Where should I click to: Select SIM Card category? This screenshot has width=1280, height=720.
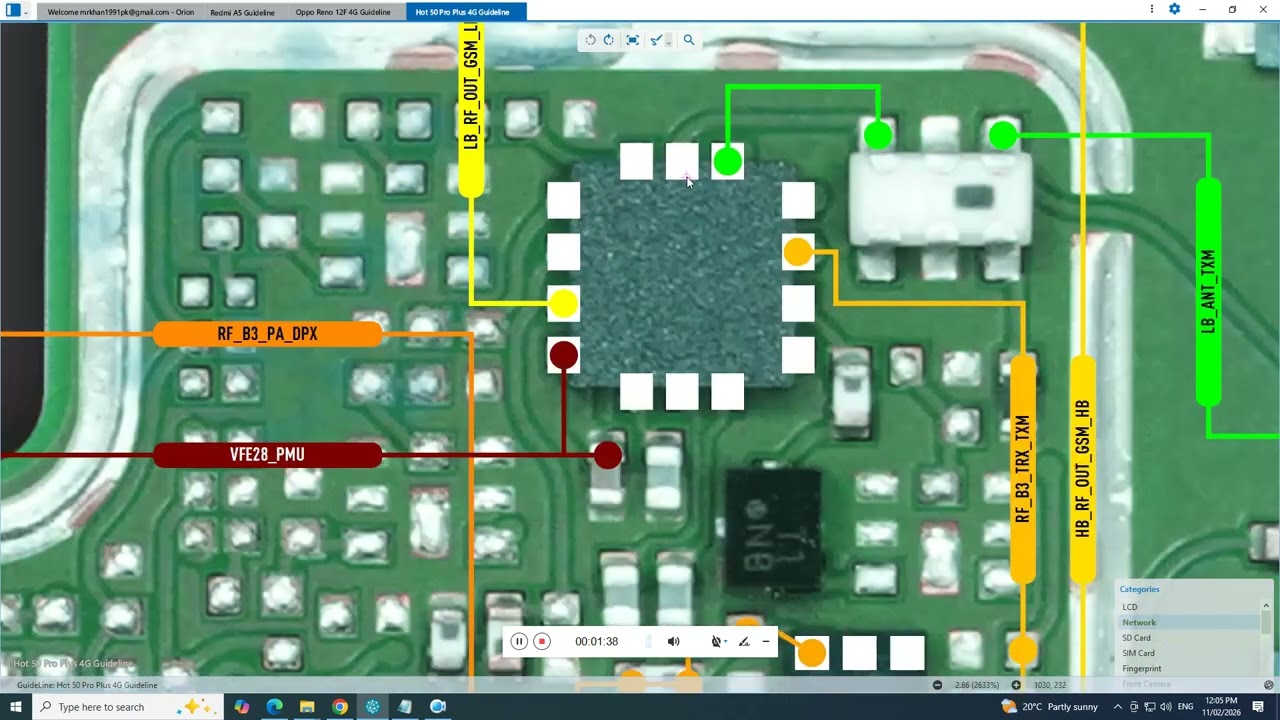point(1138,653)
